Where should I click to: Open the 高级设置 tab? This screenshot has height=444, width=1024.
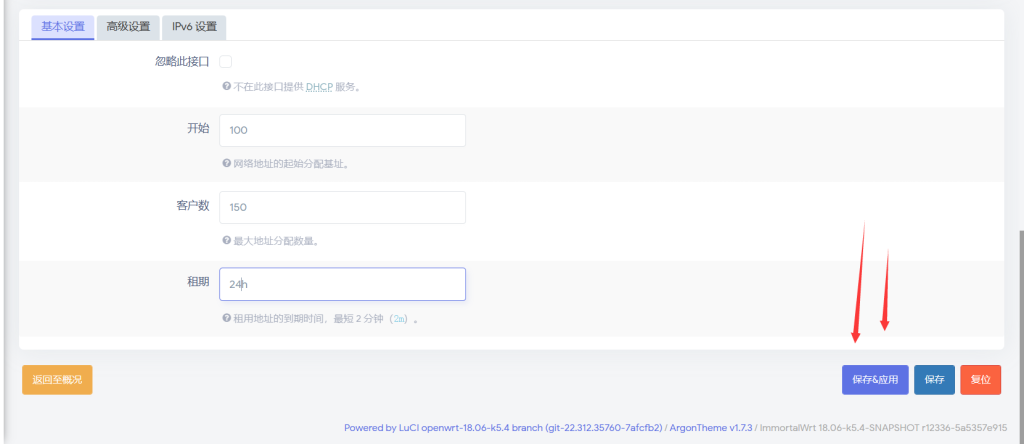(128, 26)
